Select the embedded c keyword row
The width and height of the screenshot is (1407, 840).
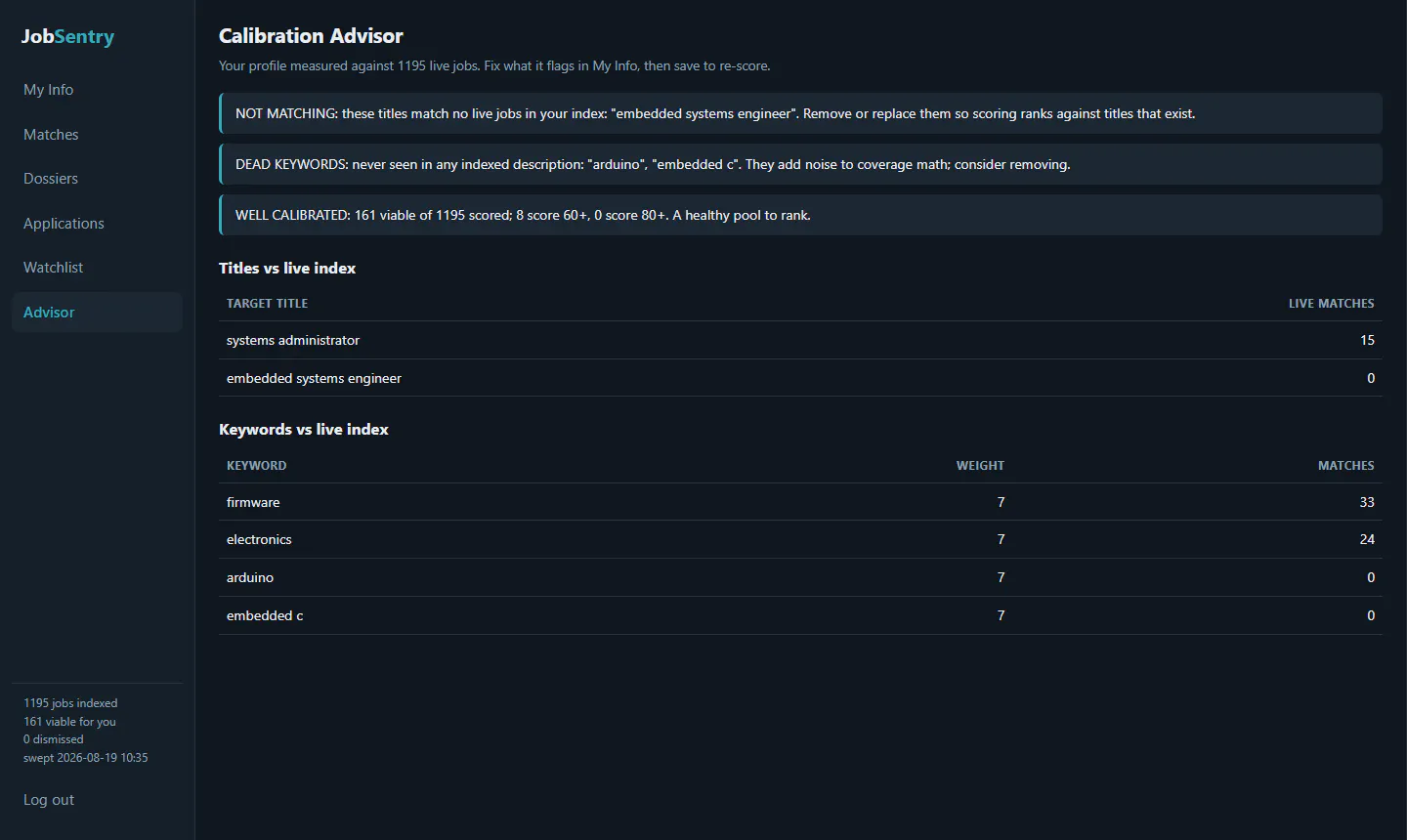(800, 615)
